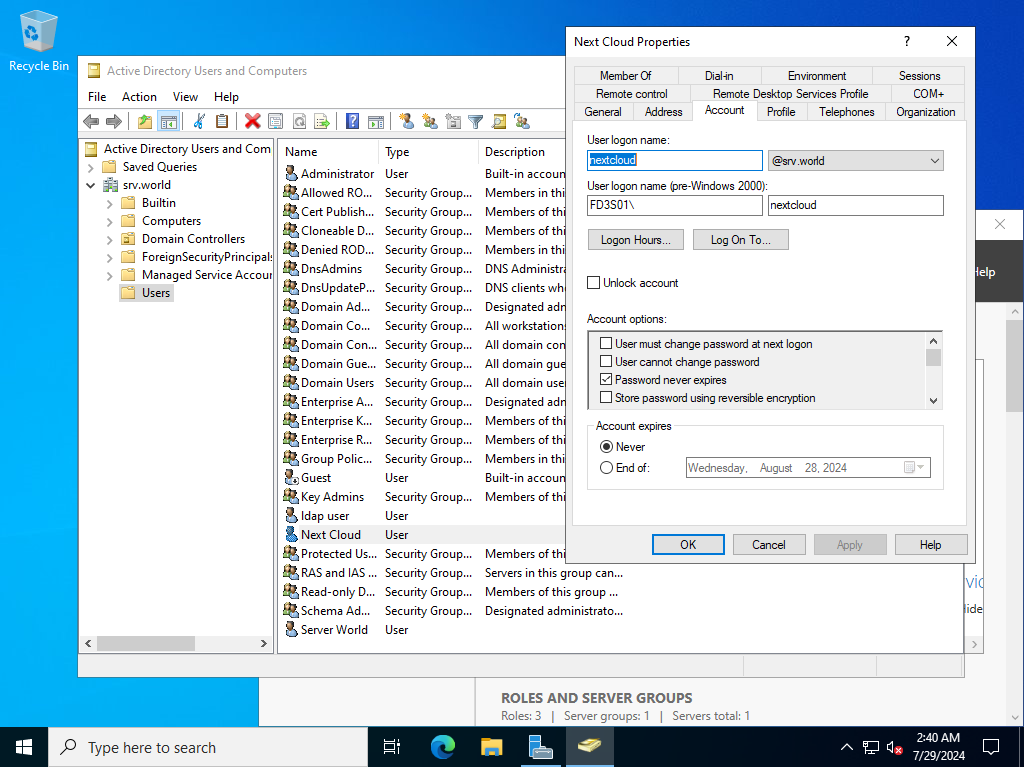The height and width of the screenshot is (767, 1024).
Task: Switch to the General tab
Action: click(603, 112)
